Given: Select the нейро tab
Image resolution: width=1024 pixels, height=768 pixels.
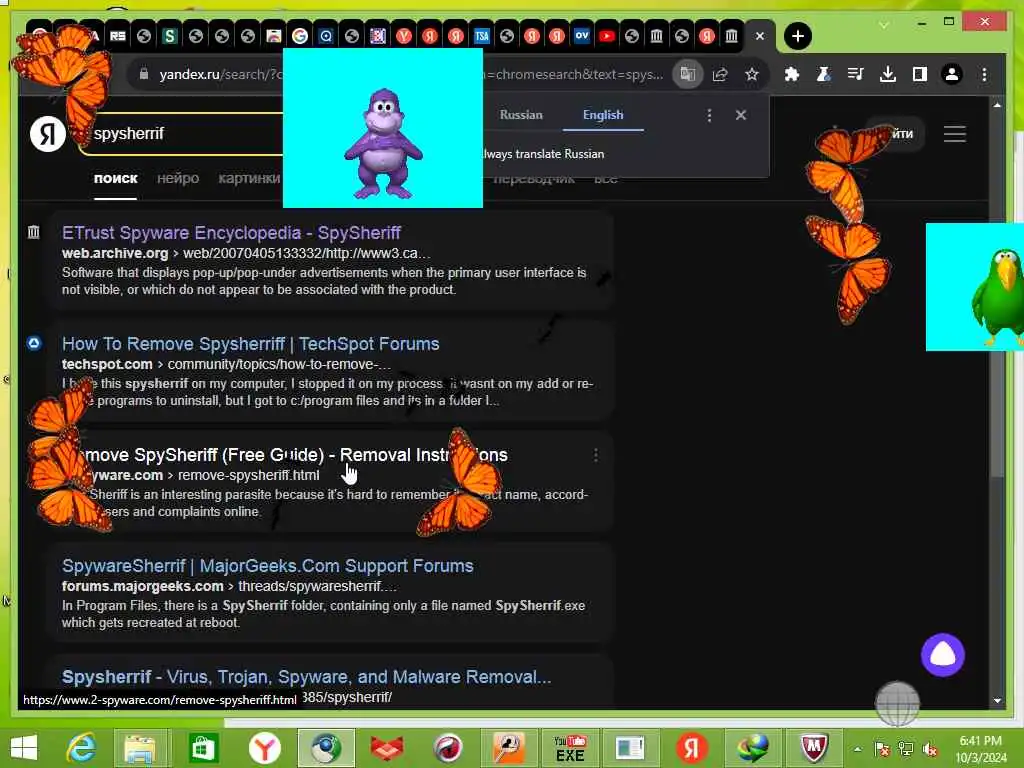Looking at the screenshot, I should coord(178,178).
